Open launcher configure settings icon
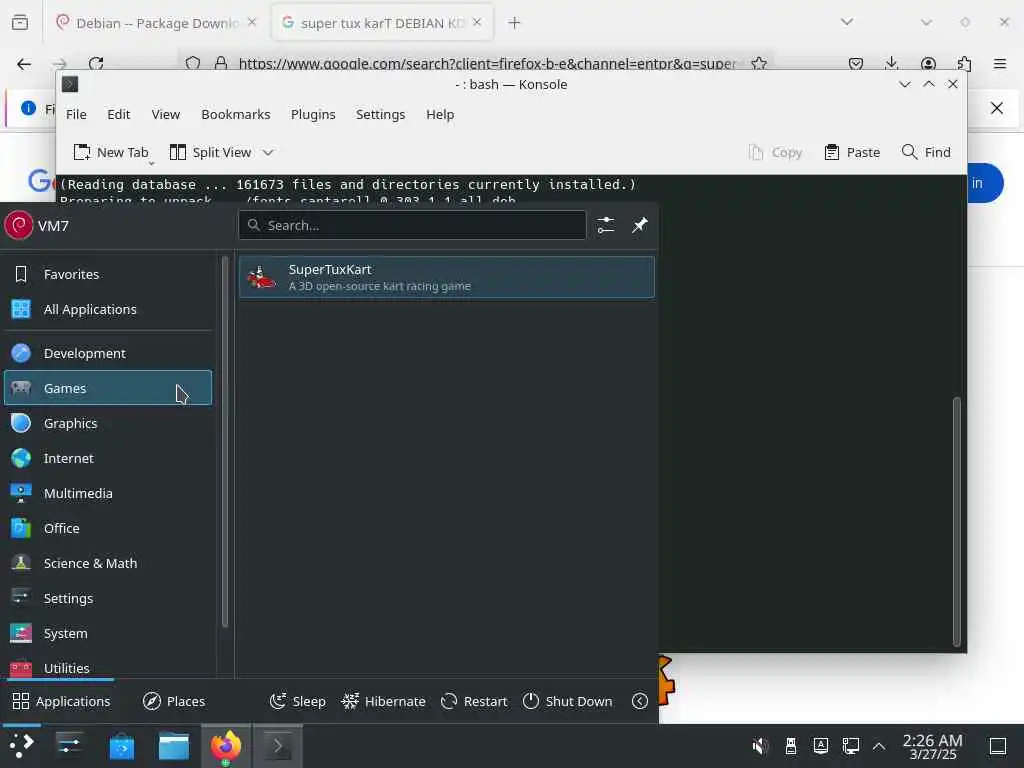This screenshot has width=1024, height=768. [605, 225]
